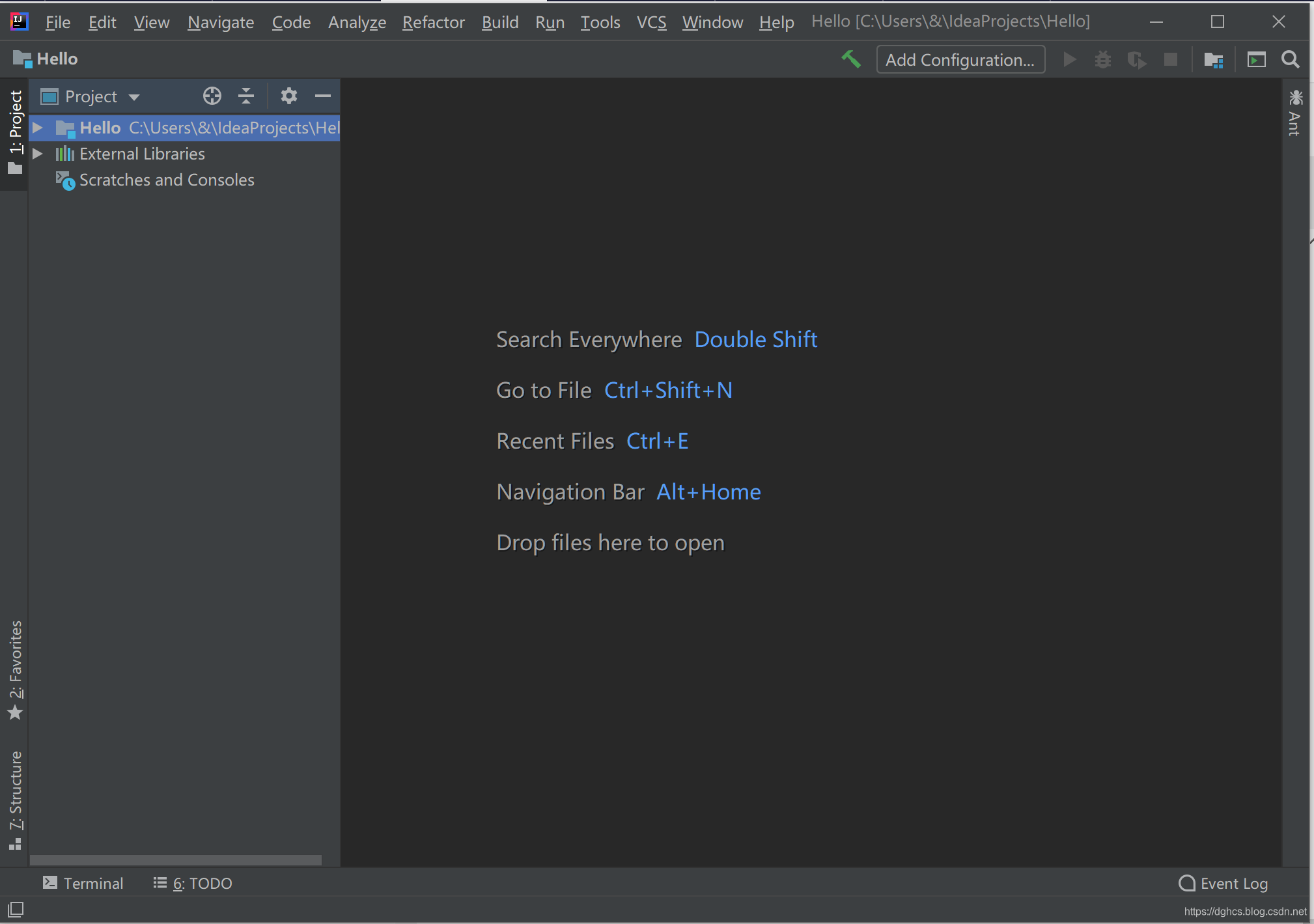The height and width of the screenshot is (924, 1314).
Task: Open Project view settings gear
Action: [x=289, y=96]
